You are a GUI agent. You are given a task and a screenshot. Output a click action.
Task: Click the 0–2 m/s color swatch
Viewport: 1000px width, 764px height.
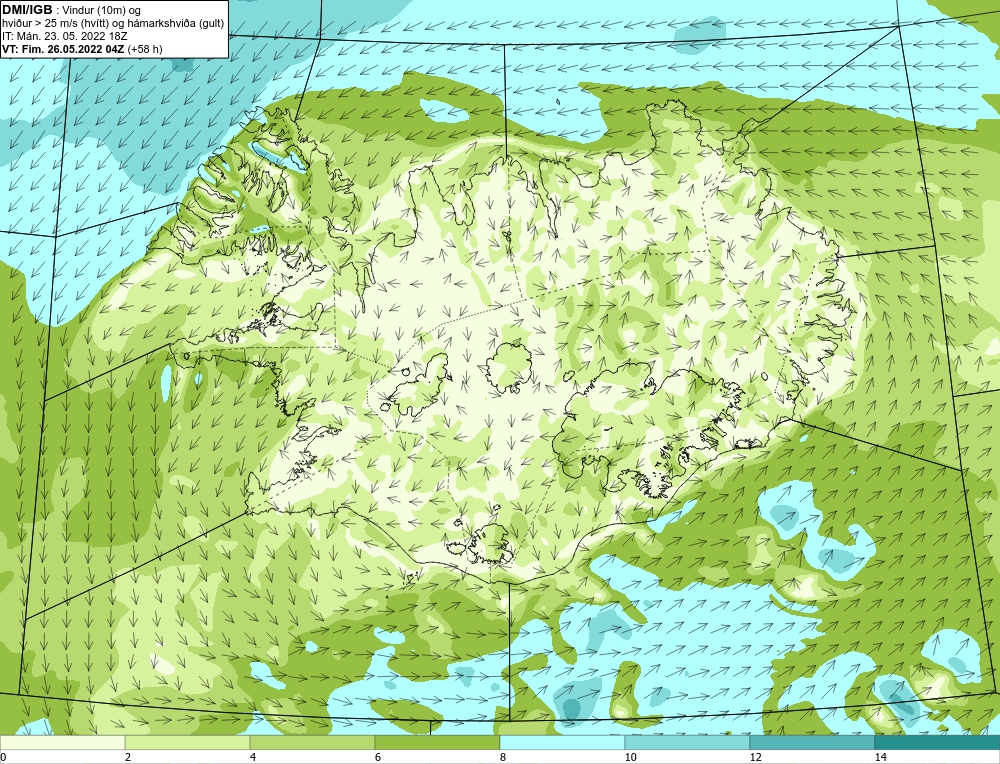pyautogui.click(x=62, y=742)
